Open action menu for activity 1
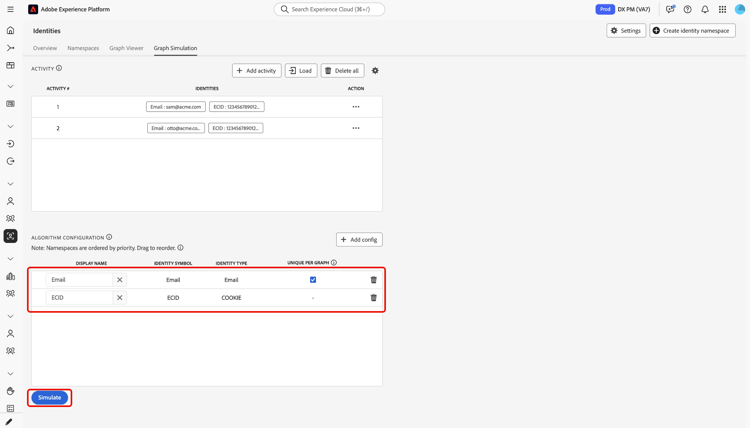The width and height of the screenshot is (750, 428). pos(356,107)
